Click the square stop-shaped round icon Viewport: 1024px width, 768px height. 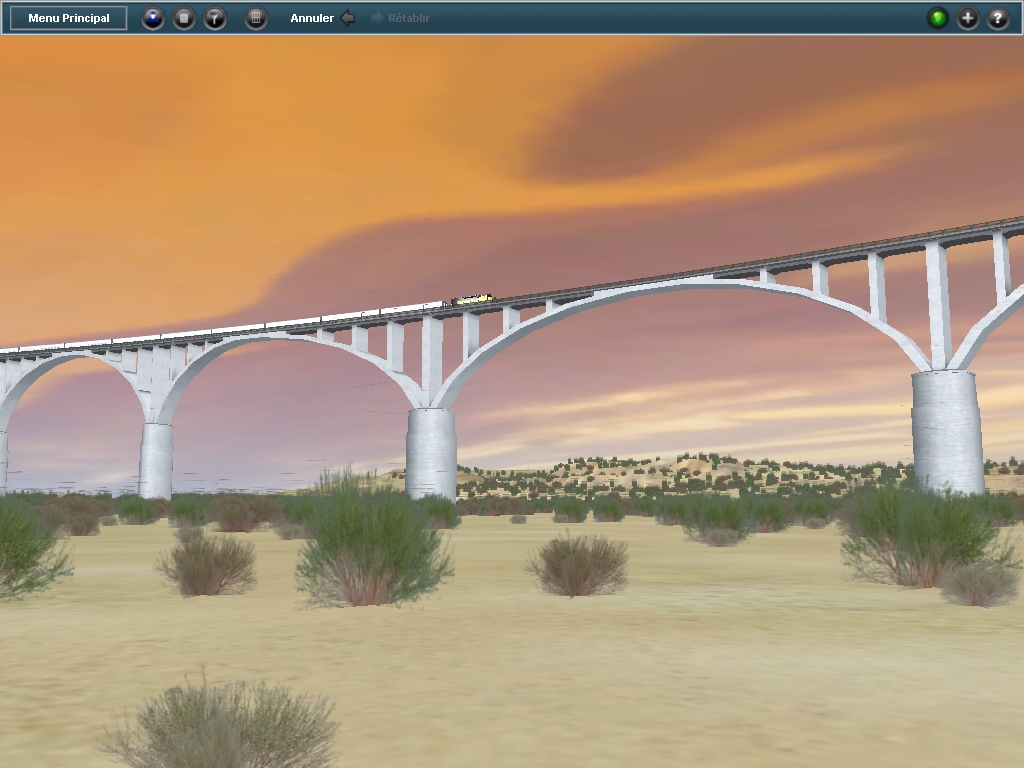(184, 18)
